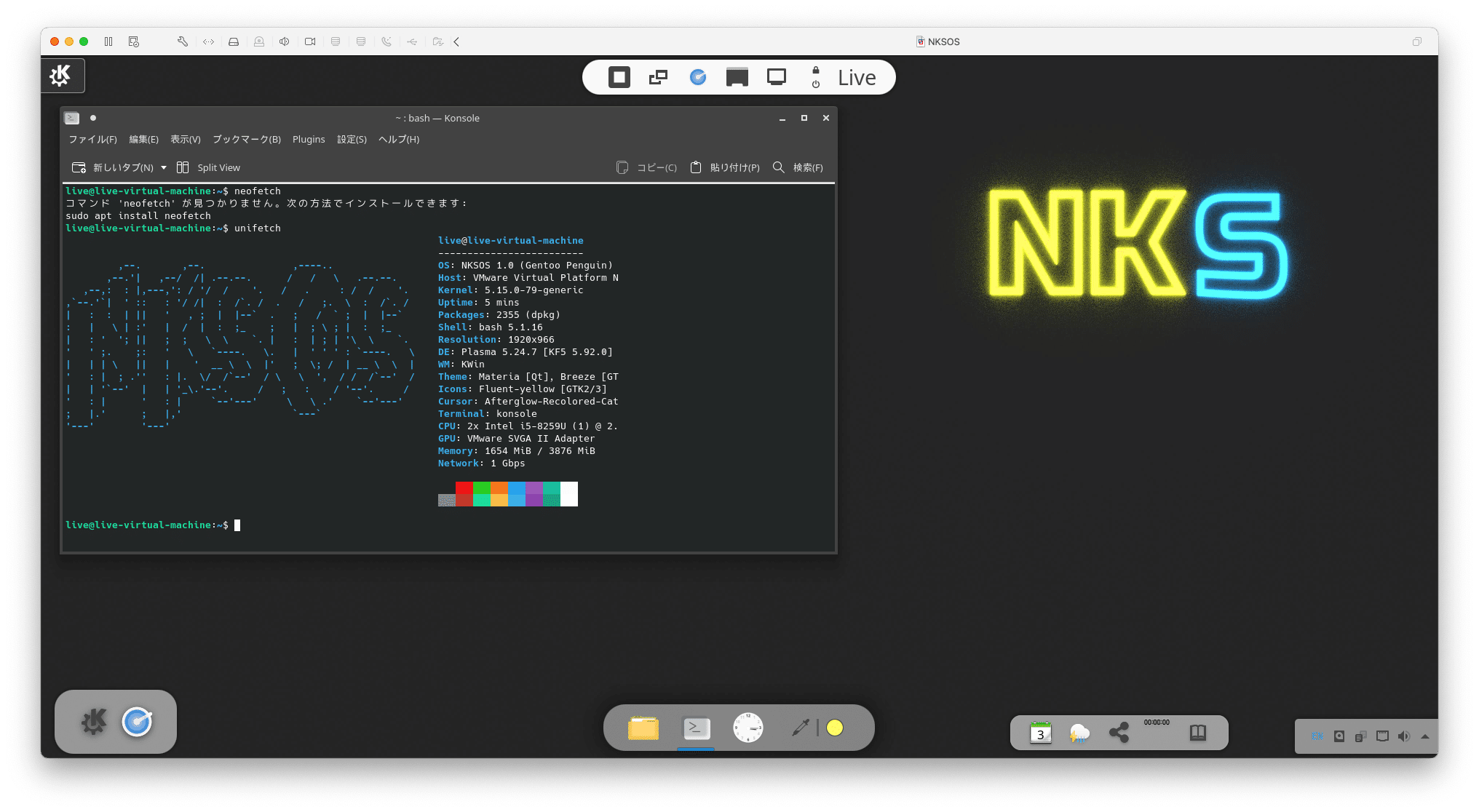The image size is (1479, 812).
Task: Expand the new tab dropdown arrow
Action: point(164,167)
